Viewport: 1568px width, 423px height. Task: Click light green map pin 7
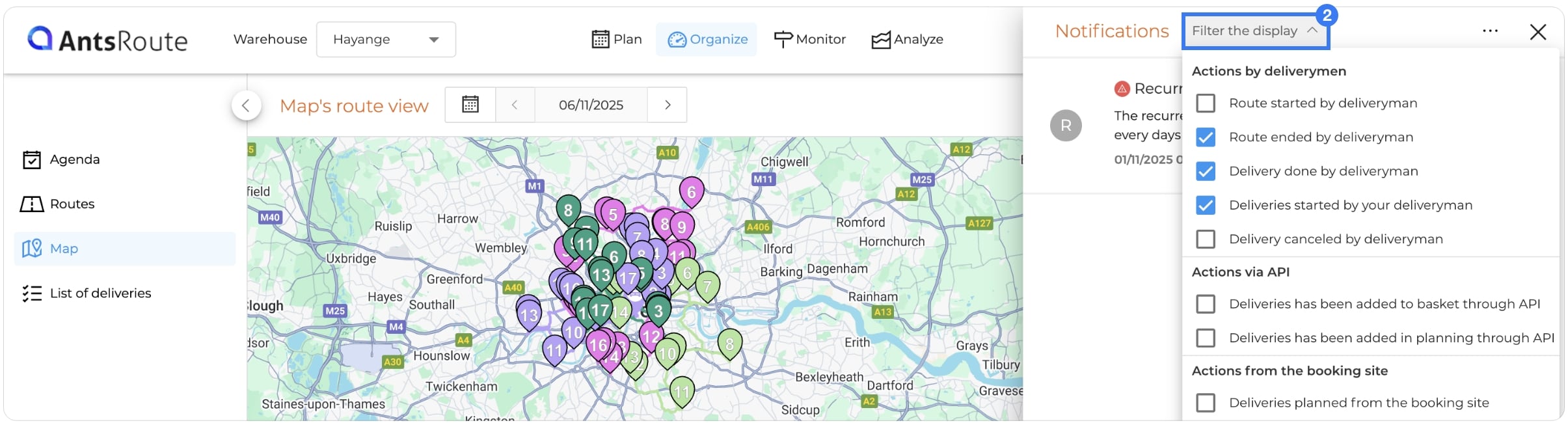(708, 287)
